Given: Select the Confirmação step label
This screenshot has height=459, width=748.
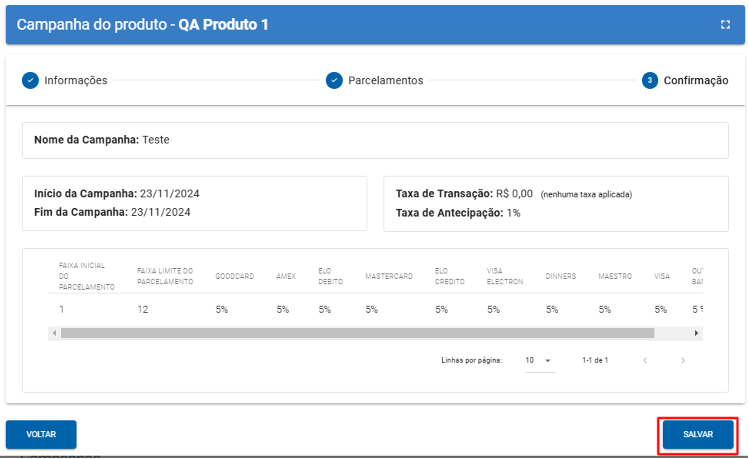Looking at the screenshot, I should (696, 80).
